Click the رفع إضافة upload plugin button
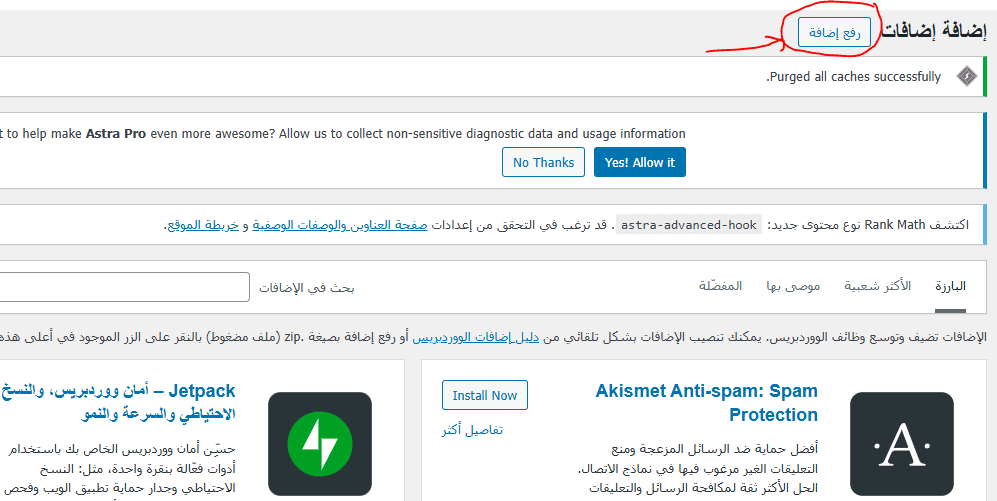 pos(834,32)
